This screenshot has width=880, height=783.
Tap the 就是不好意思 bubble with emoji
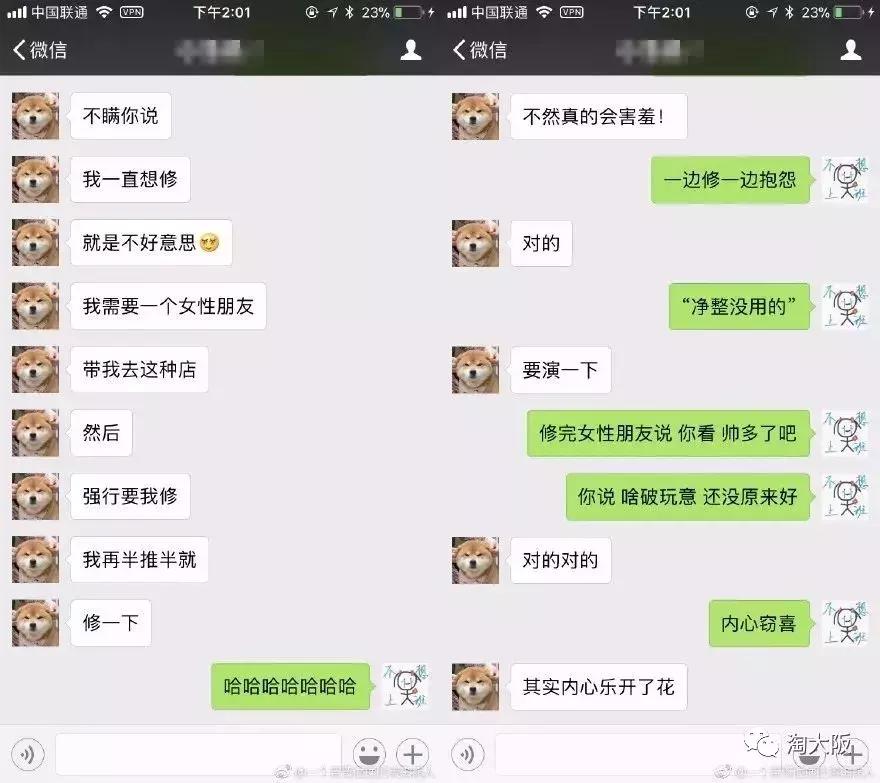[152, 243]
